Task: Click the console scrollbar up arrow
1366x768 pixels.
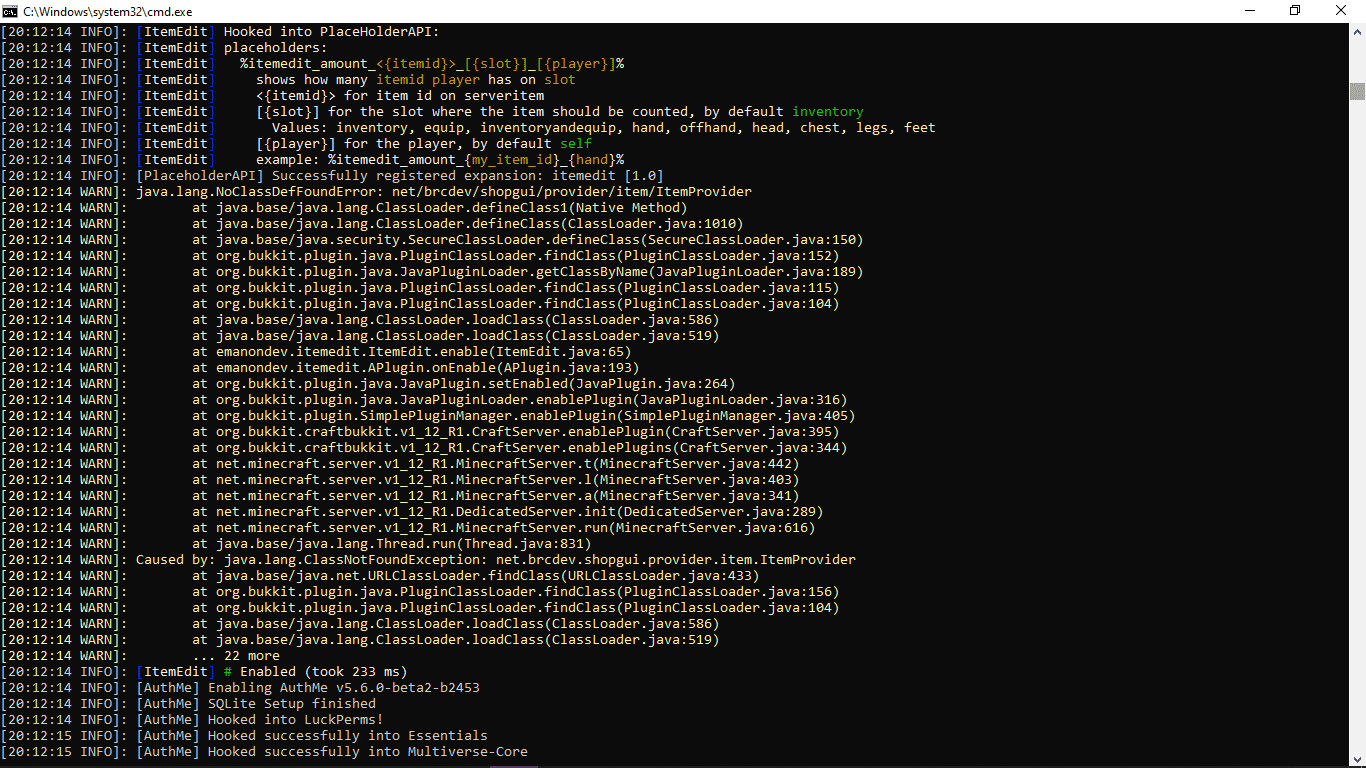Action: pos(1357,30)
